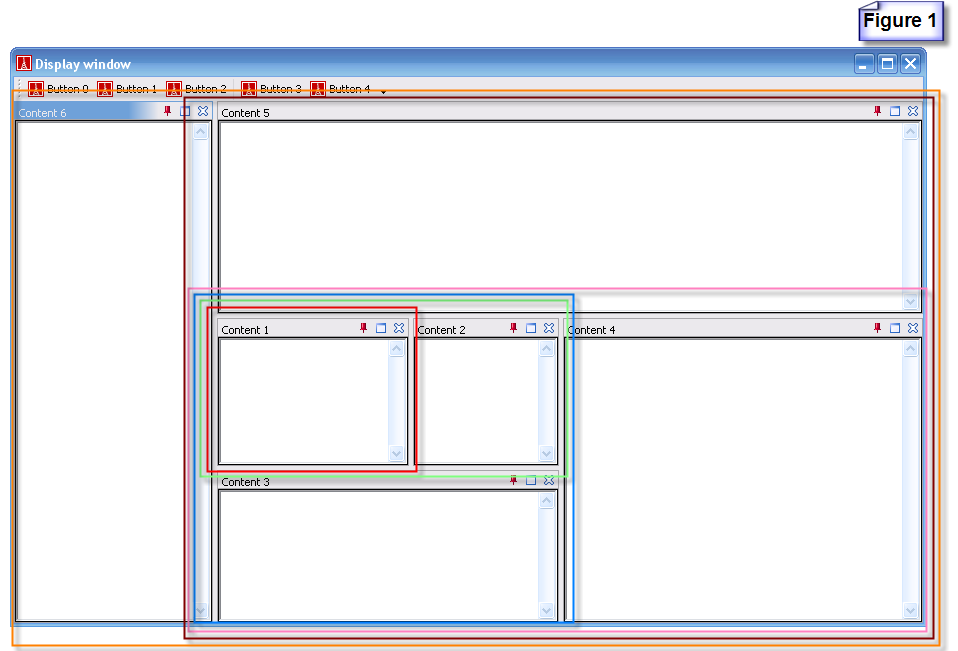
Task: Click Button 4 in the toolbar
Action: coord(340,89)
